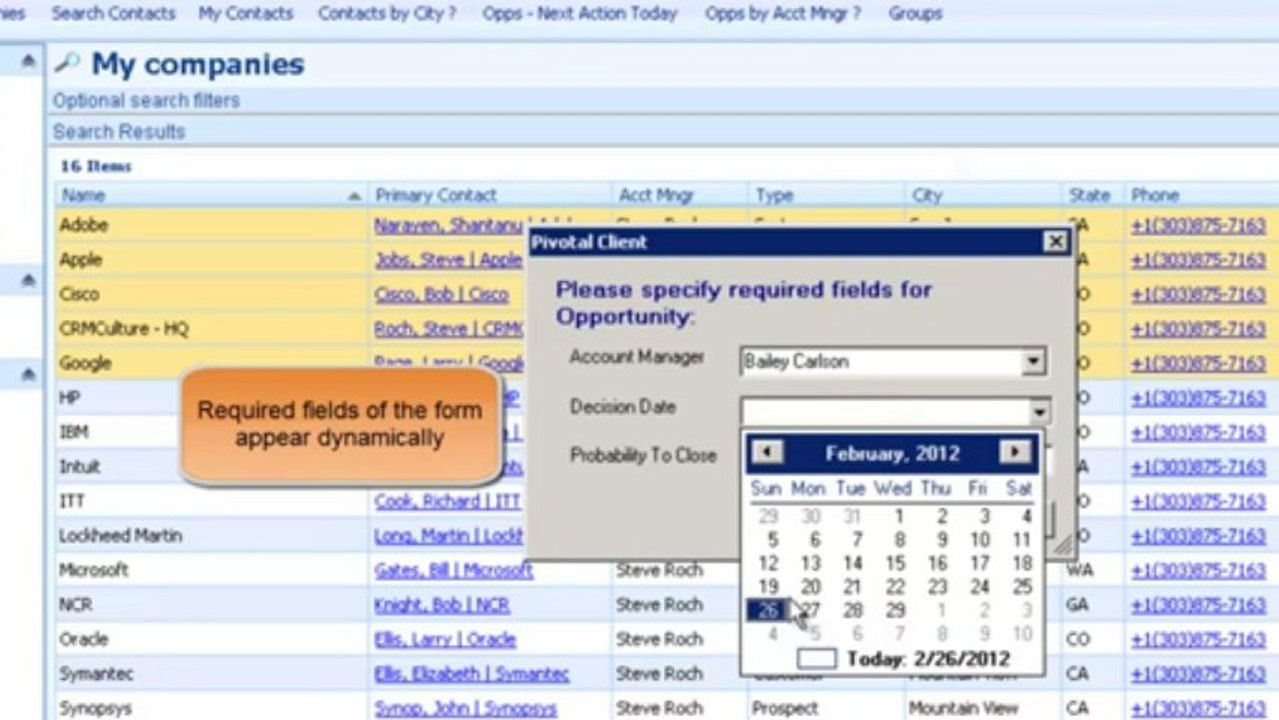Select February 1 in the calendar
This screenshot has width=1279, height=720.
tap(899, 516)
